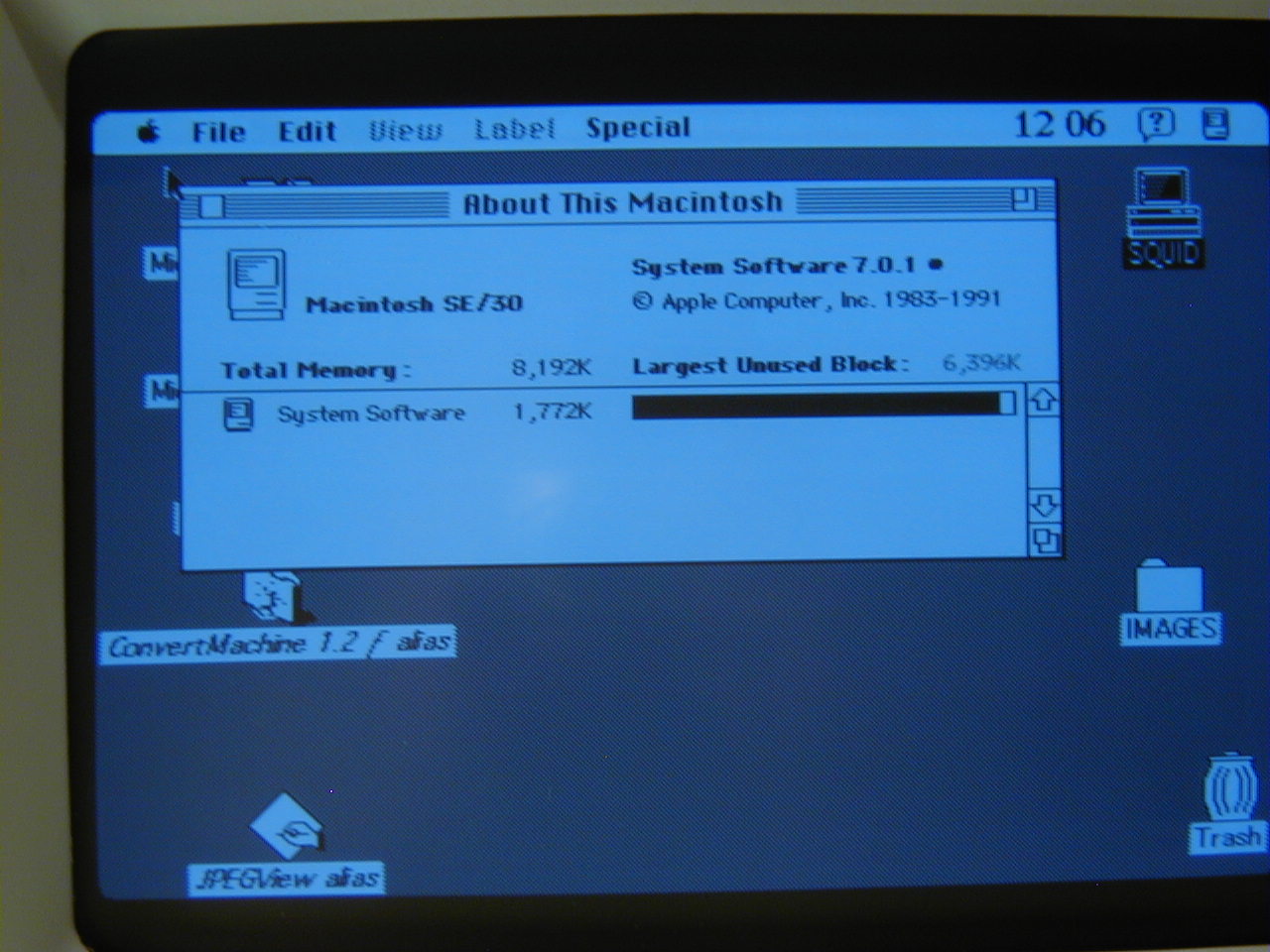
Task: Click the 'System Software' row name
Action: click(x=371, y=414)
